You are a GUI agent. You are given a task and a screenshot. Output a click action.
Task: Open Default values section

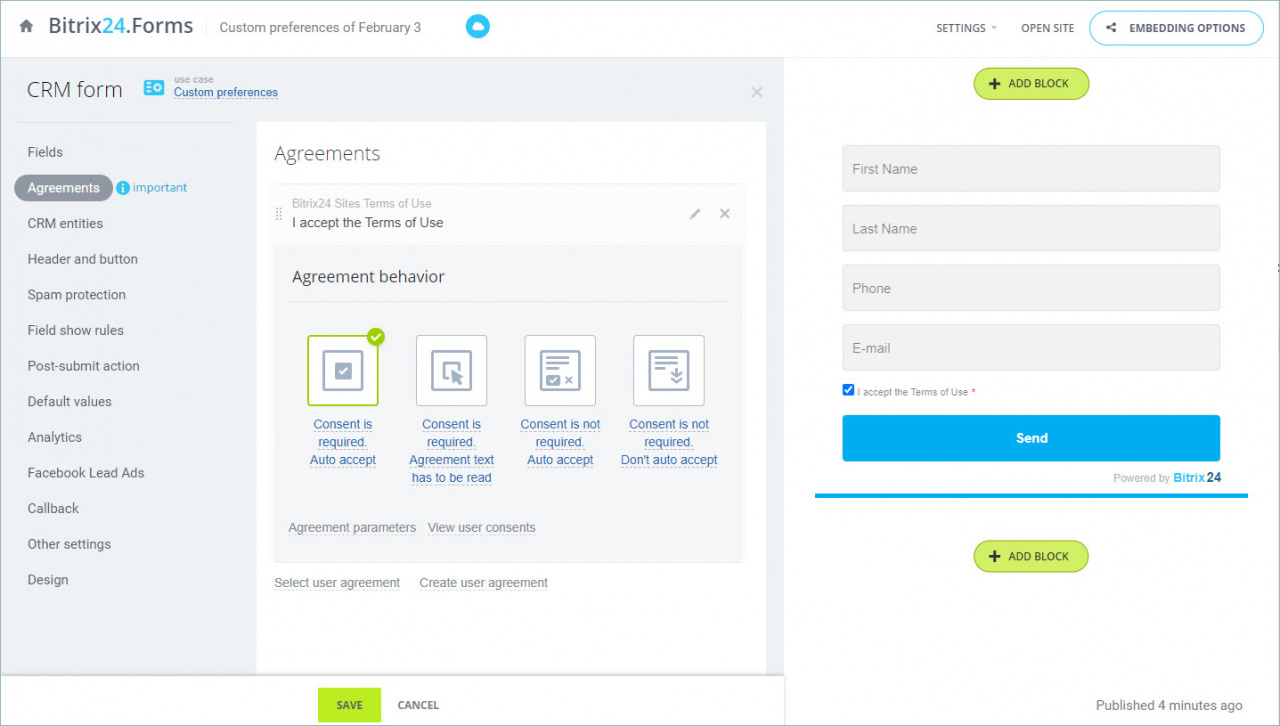click(70, 401)
